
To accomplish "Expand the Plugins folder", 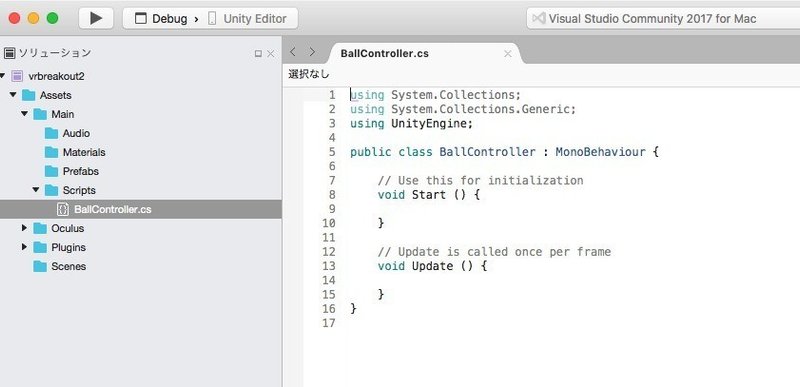I will point(24,247).
